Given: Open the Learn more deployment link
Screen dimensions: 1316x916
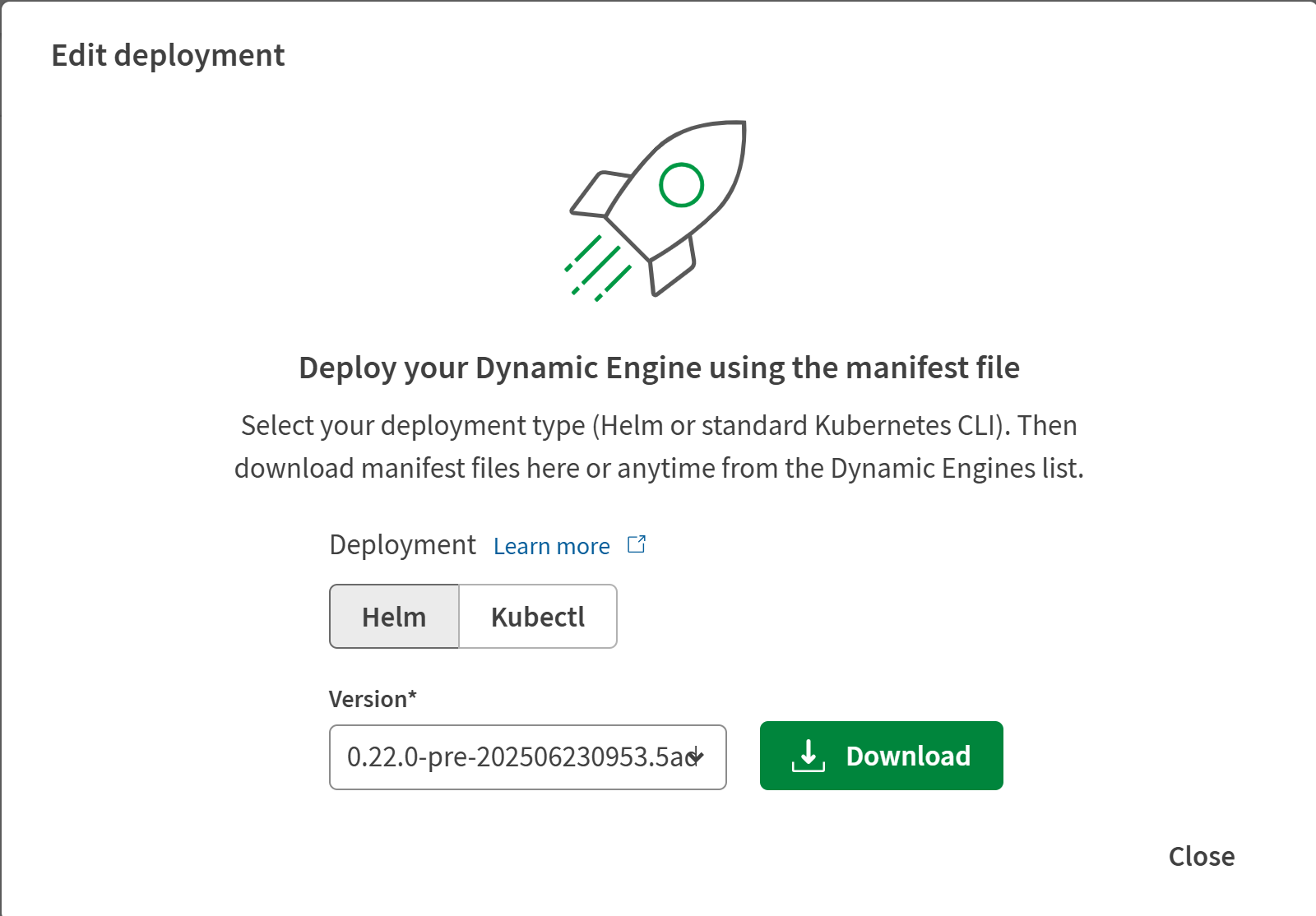Looking at the screenshot, I should coord(551,546).
